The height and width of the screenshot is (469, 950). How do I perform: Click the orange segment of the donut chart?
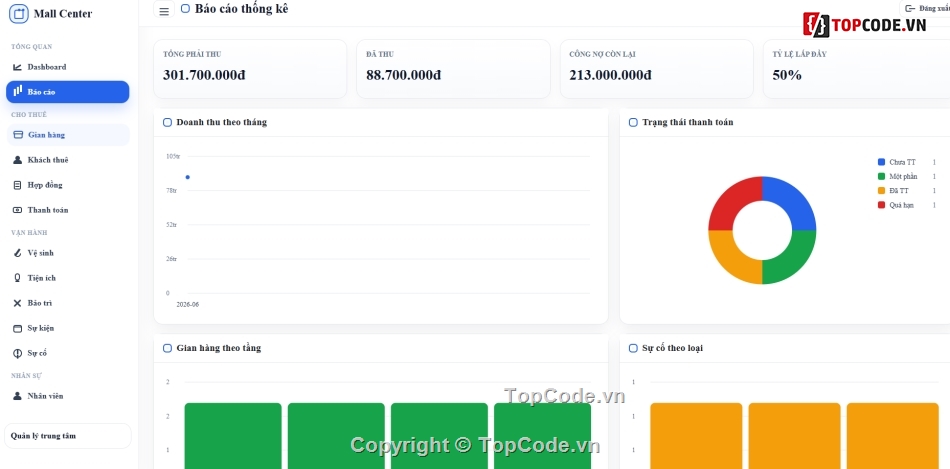[733, 259]
